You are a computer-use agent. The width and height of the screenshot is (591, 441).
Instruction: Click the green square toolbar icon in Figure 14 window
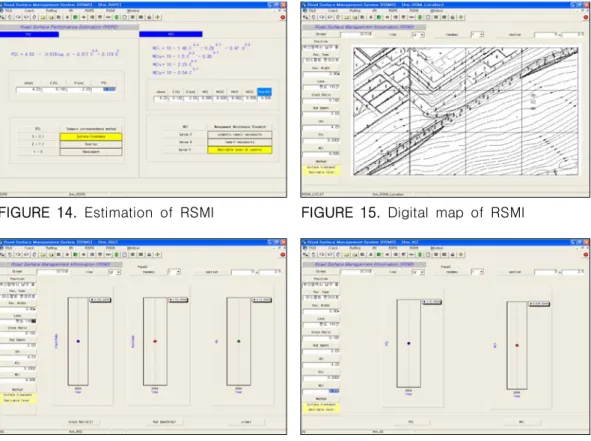pyautogui.click(x=75, y=17)
